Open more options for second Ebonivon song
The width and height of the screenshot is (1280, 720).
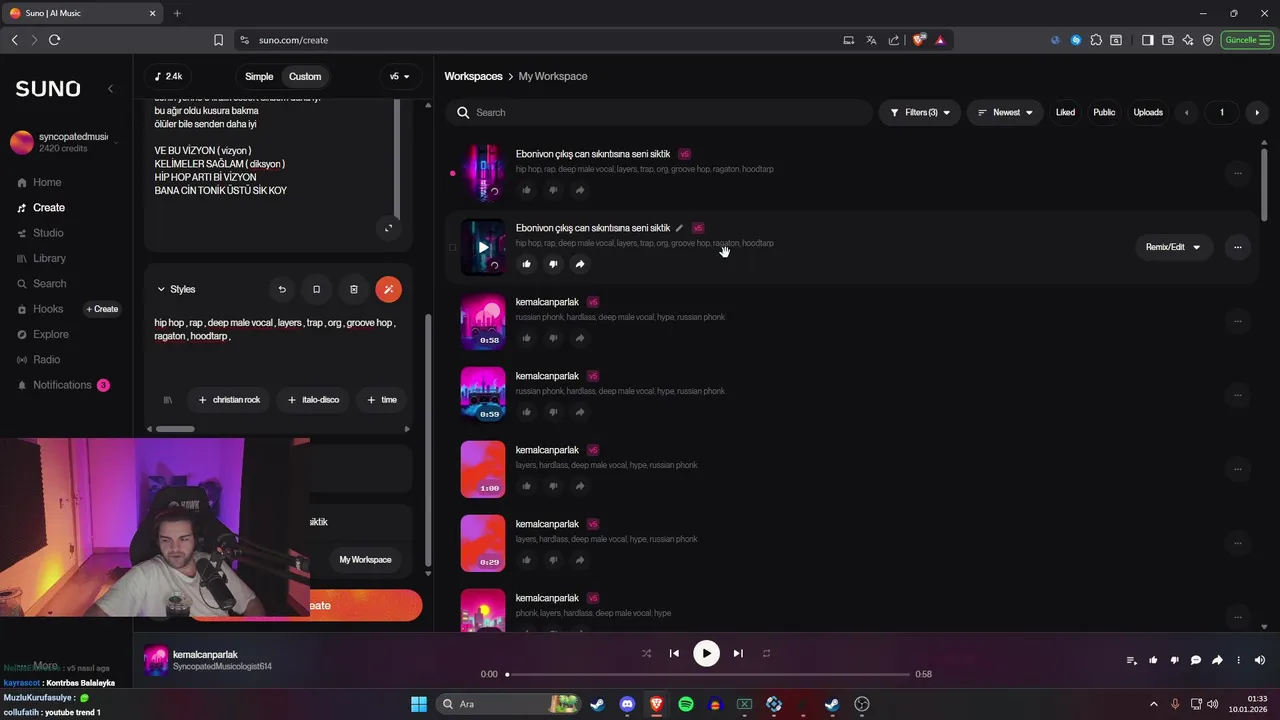[1238, 247]
